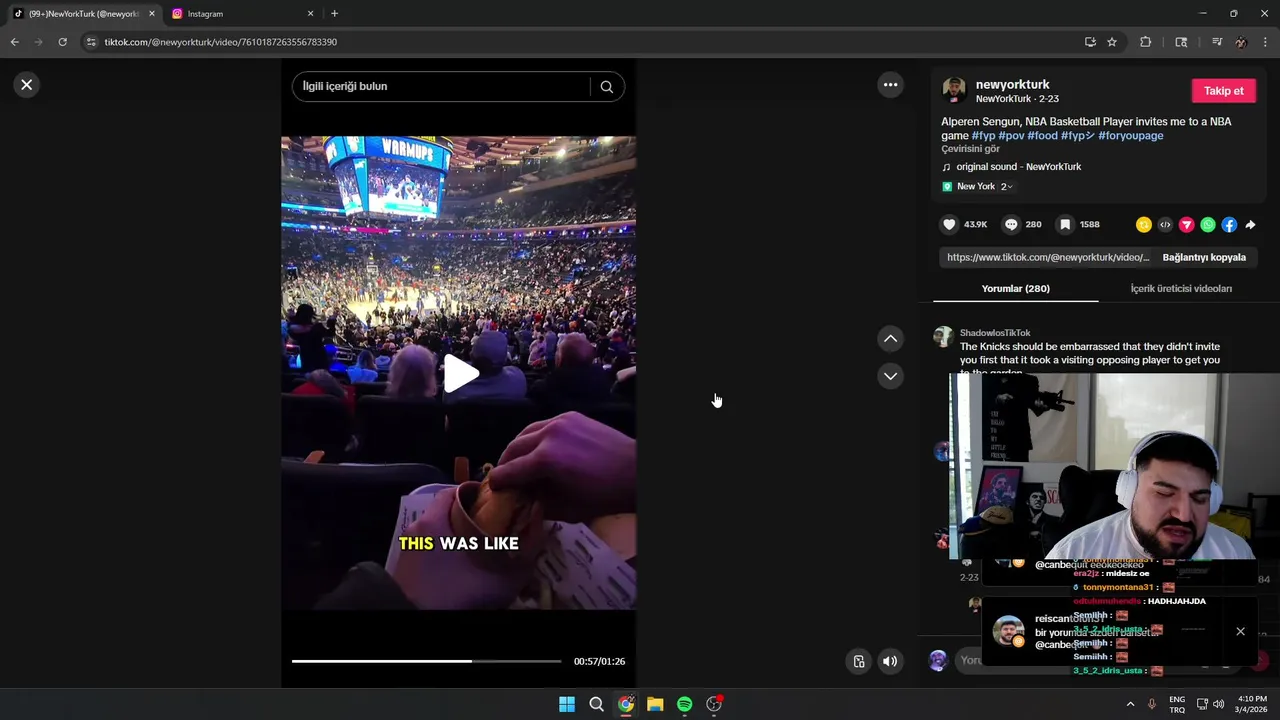Seek on the video progress bar

426,661
